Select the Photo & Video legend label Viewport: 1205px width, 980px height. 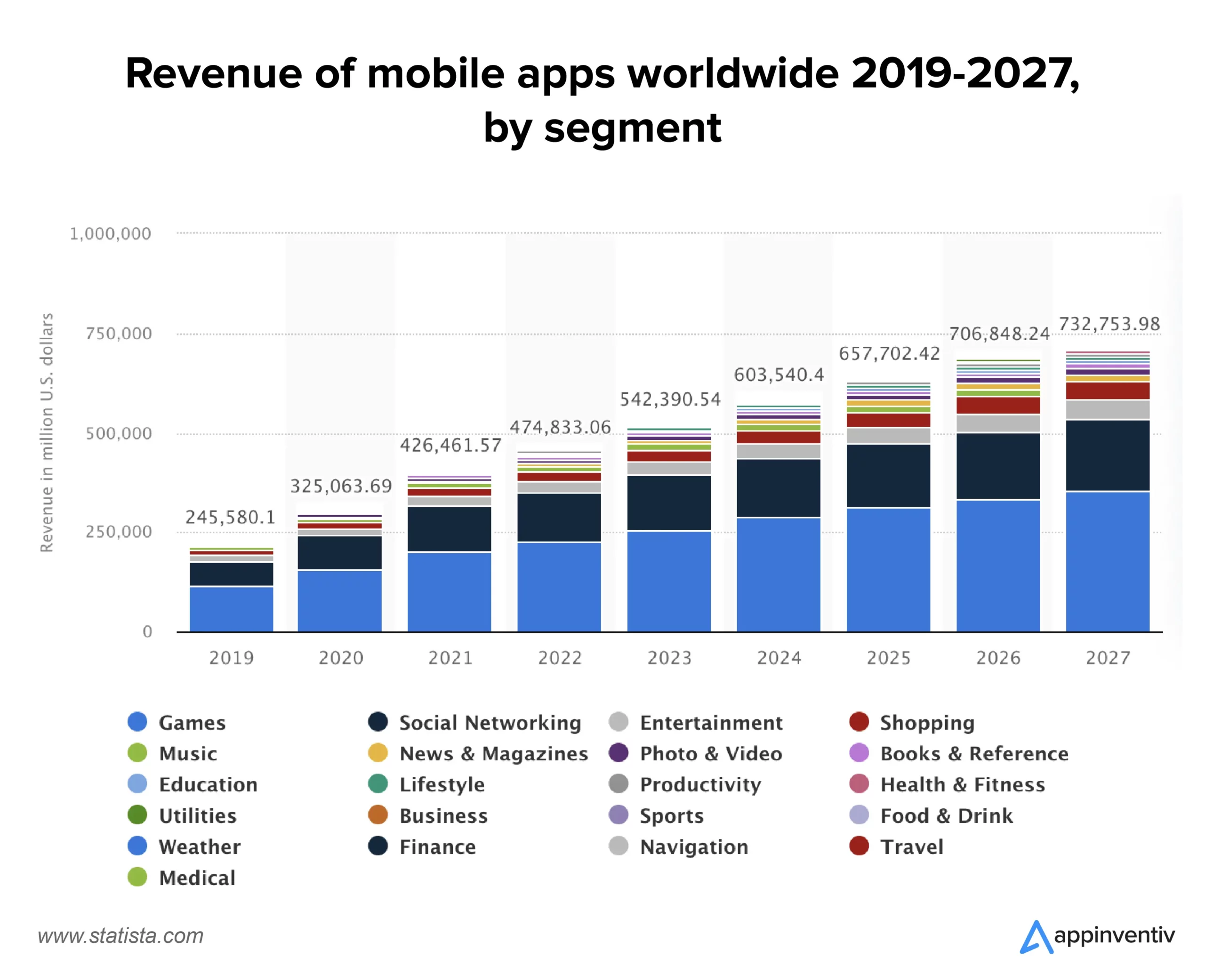point(711,754)
